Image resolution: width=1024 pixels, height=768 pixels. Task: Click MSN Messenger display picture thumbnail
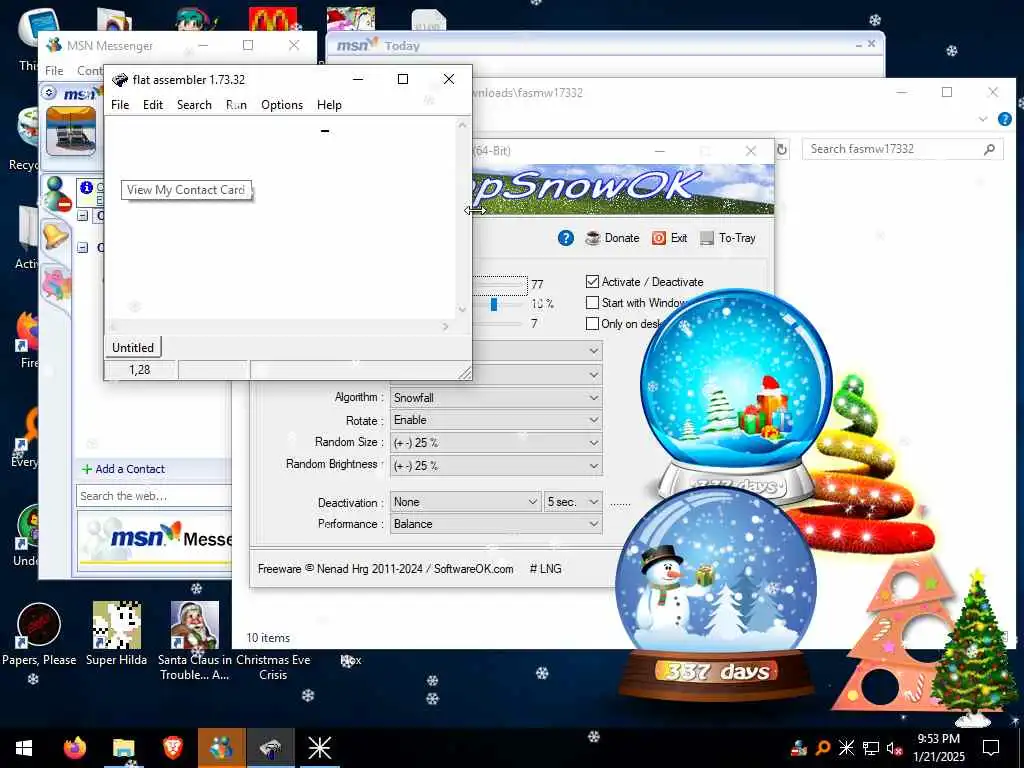pos(71,131)
